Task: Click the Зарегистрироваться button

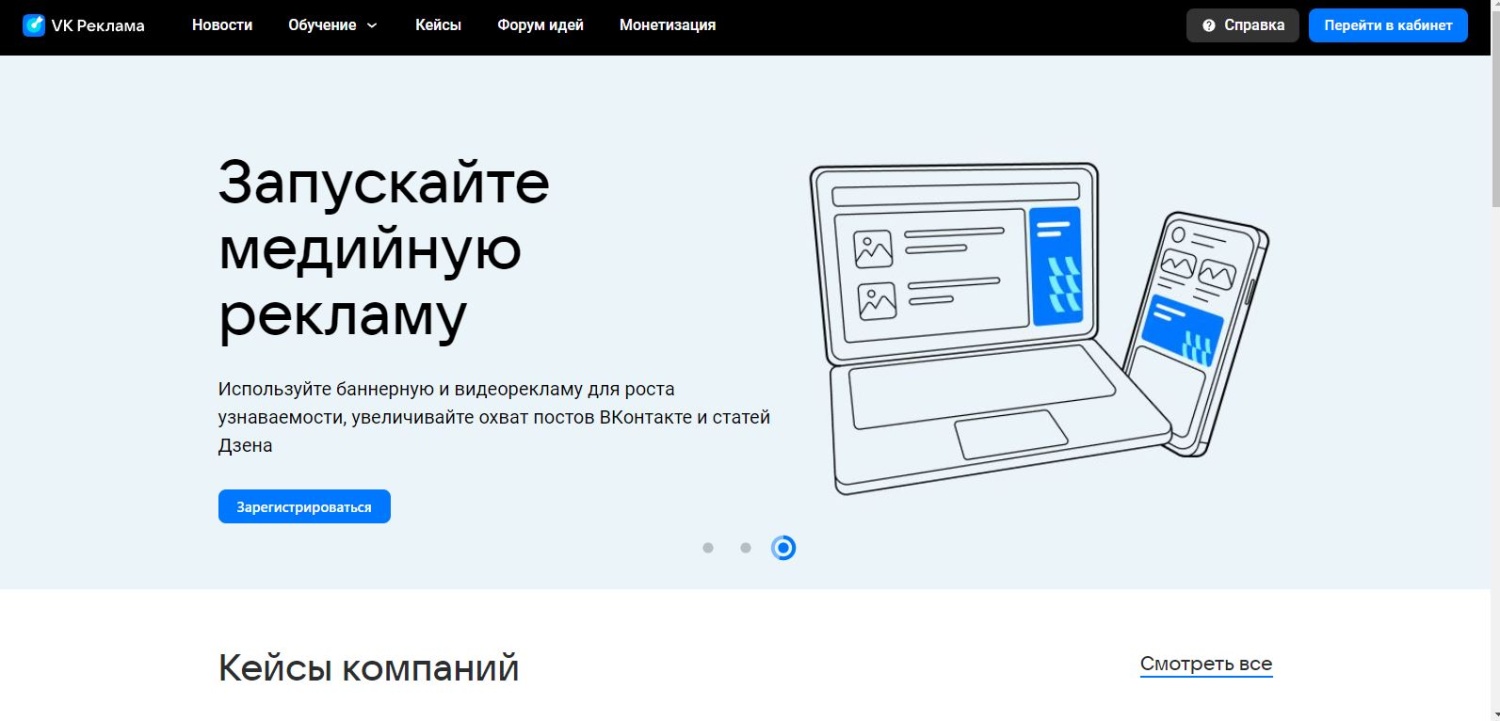Action: (x=304, y=507)
